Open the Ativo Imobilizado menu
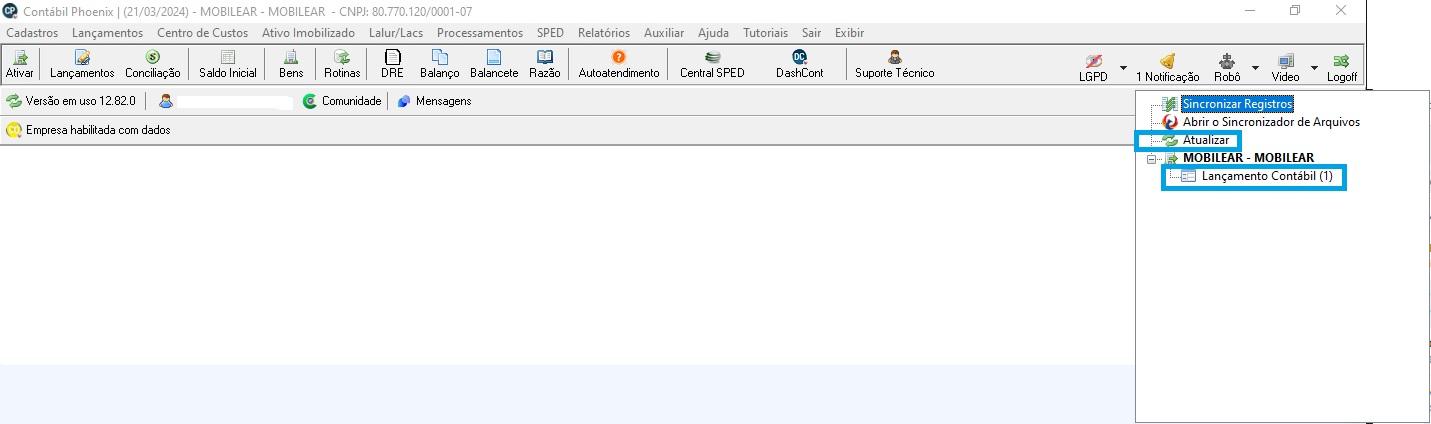 [308, 33]
